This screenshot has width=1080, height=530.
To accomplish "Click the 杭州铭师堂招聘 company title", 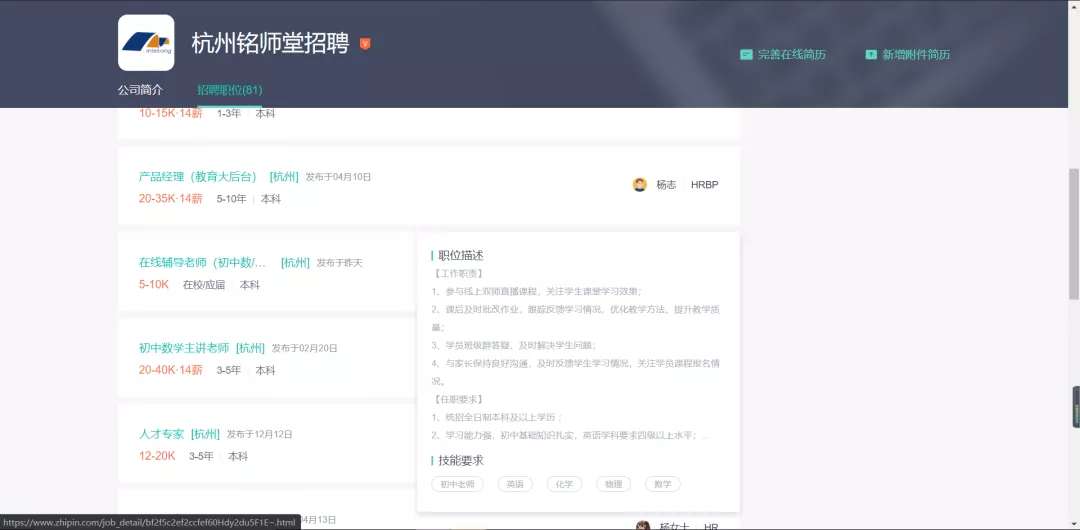I will pyautogui.click(x=270, y=43).
